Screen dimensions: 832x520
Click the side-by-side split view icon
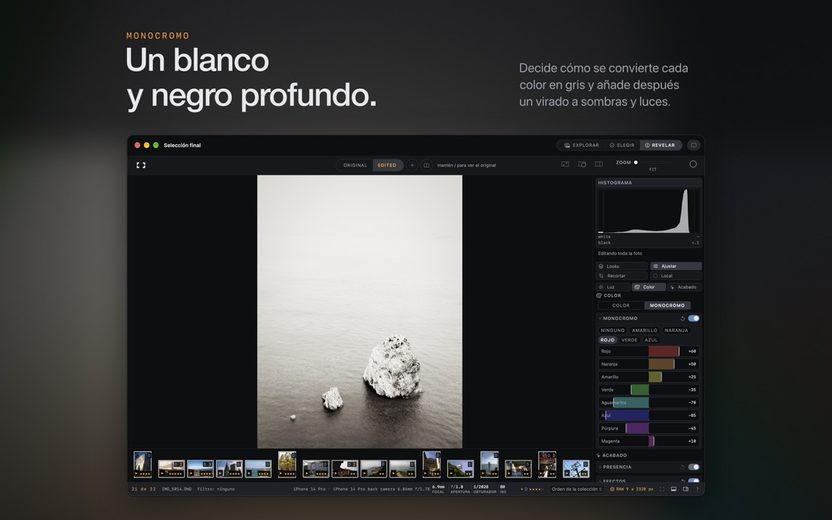click(599, 164)
